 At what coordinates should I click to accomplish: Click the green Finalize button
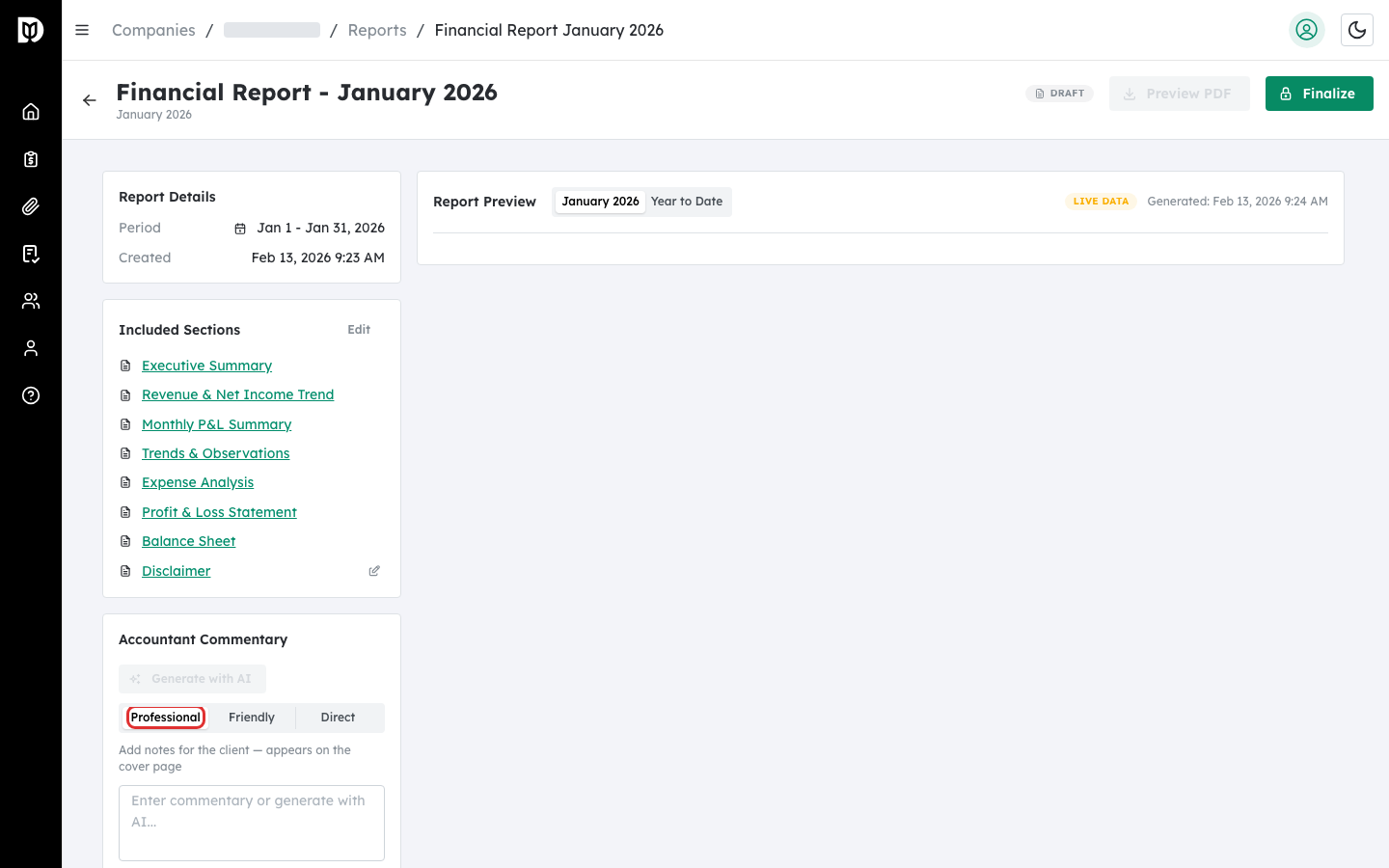point(1319,94)
